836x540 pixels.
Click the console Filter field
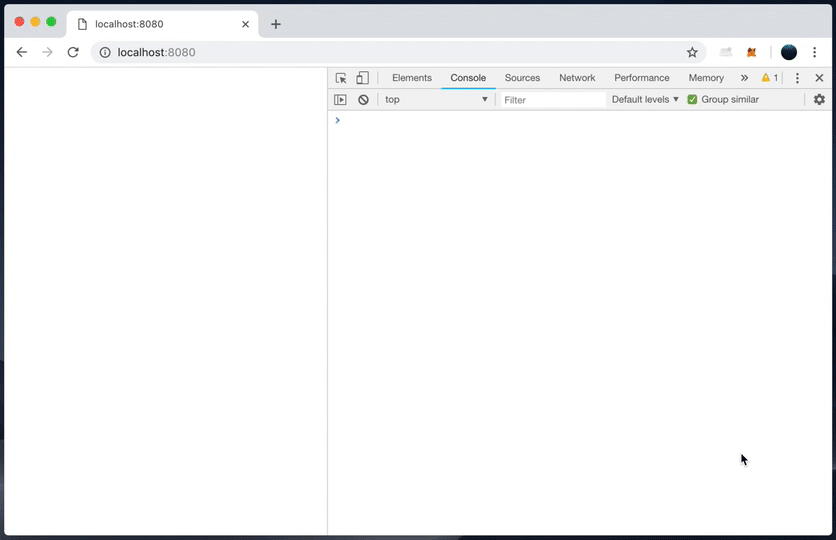[553, 100]
